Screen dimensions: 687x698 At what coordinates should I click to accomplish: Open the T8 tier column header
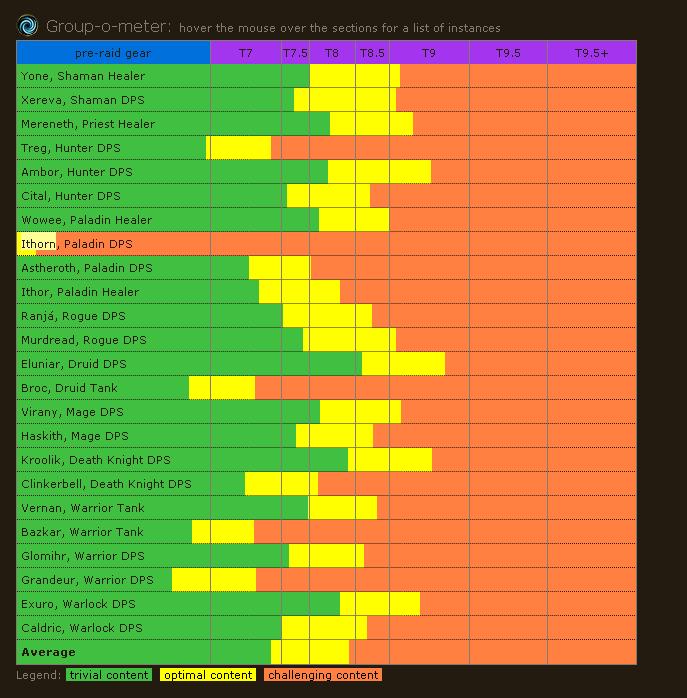tap(332, 53)
